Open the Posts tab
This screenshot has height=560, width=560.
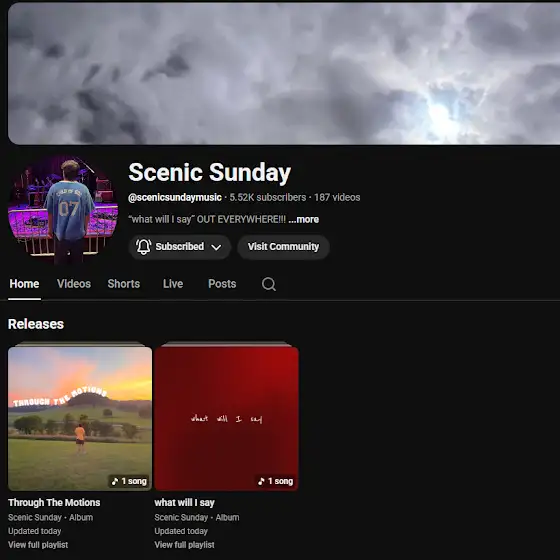point(222,284)
